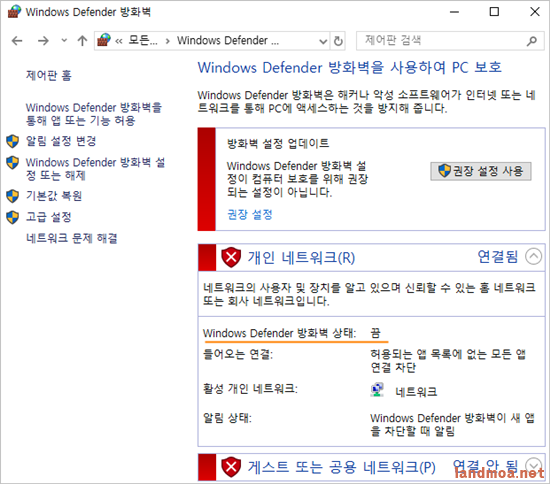Click shield icon beside 기본값 복원
The image size is (550, 484).
13,196
